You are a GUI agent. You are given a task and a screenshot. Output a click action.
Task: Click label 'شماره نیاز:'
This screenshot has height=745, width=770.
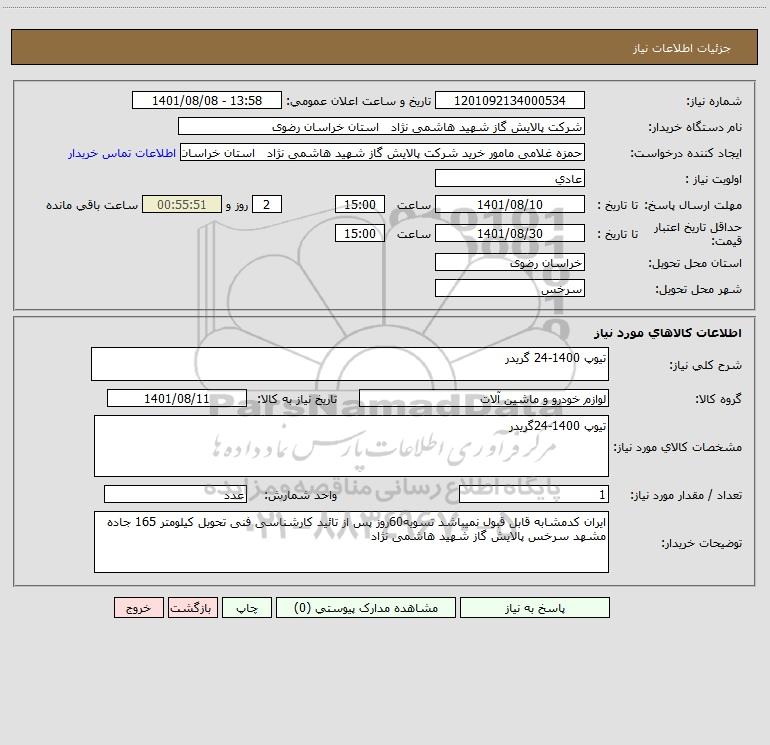click(x=714, y=102)
